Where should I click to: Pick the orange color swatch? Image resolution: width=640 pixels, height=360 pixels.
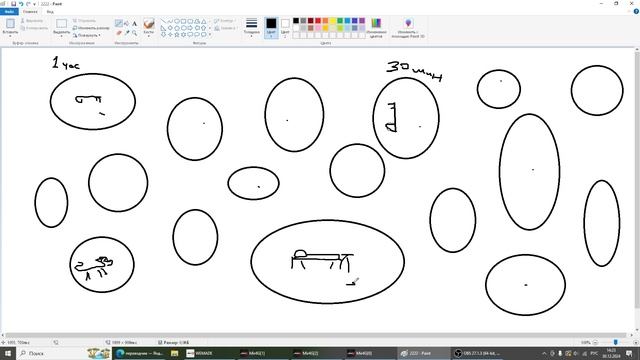[x=325, y=21]
